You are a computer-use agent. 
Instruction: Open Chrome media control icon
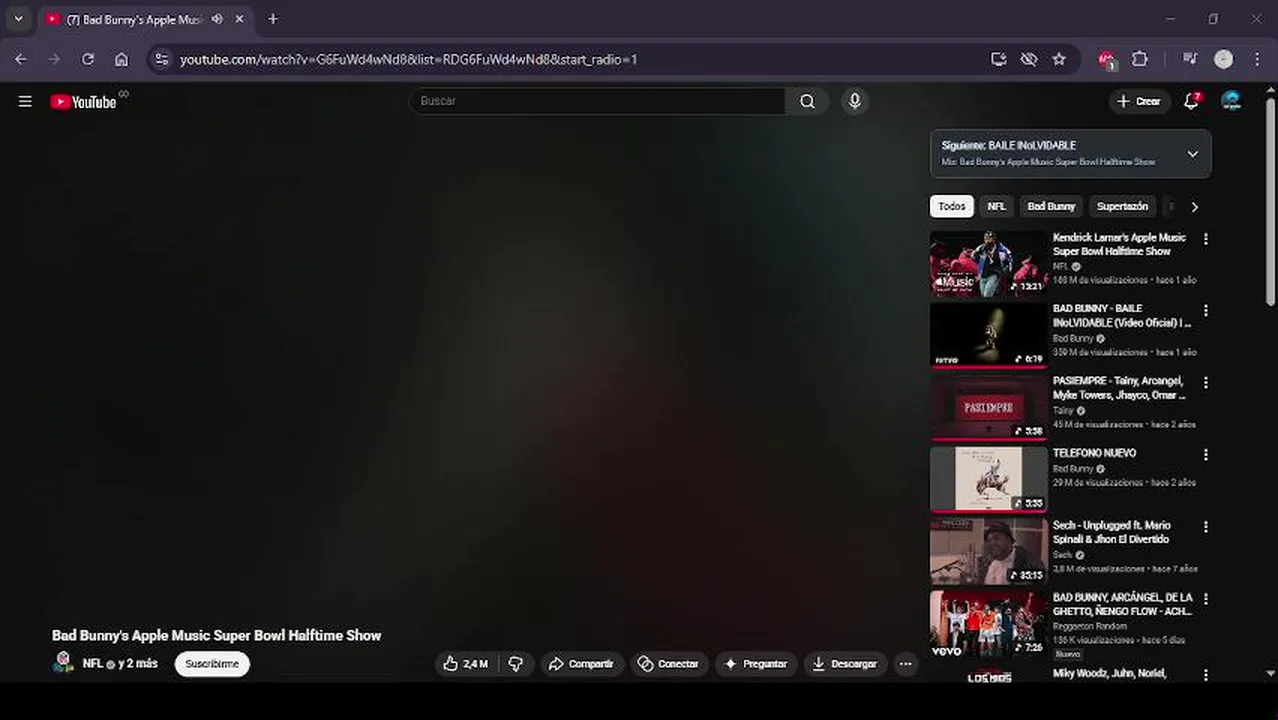(x=1190, y=59)
